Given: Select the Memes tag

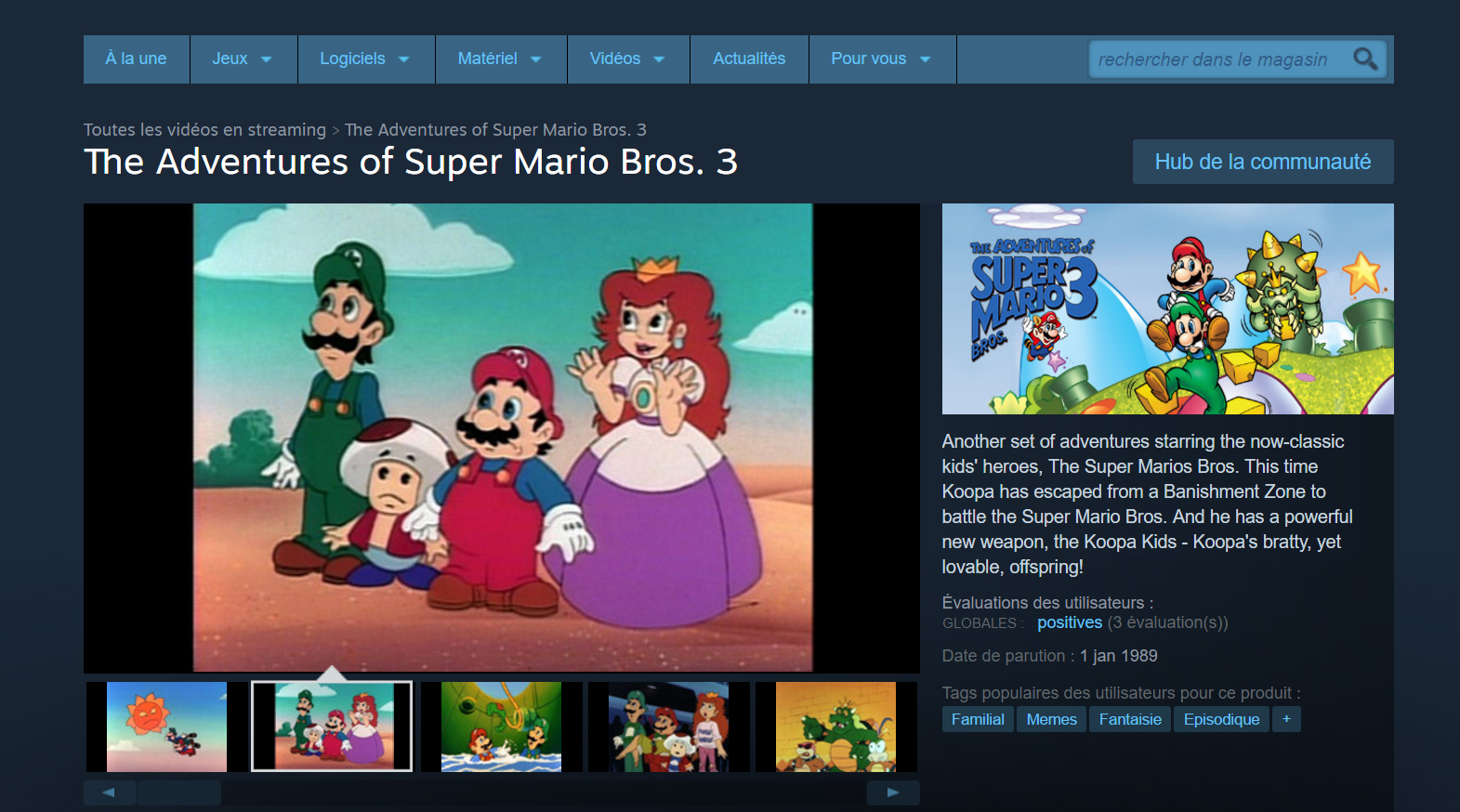Looking at the screenshot, I should (x=1051, y=719).
